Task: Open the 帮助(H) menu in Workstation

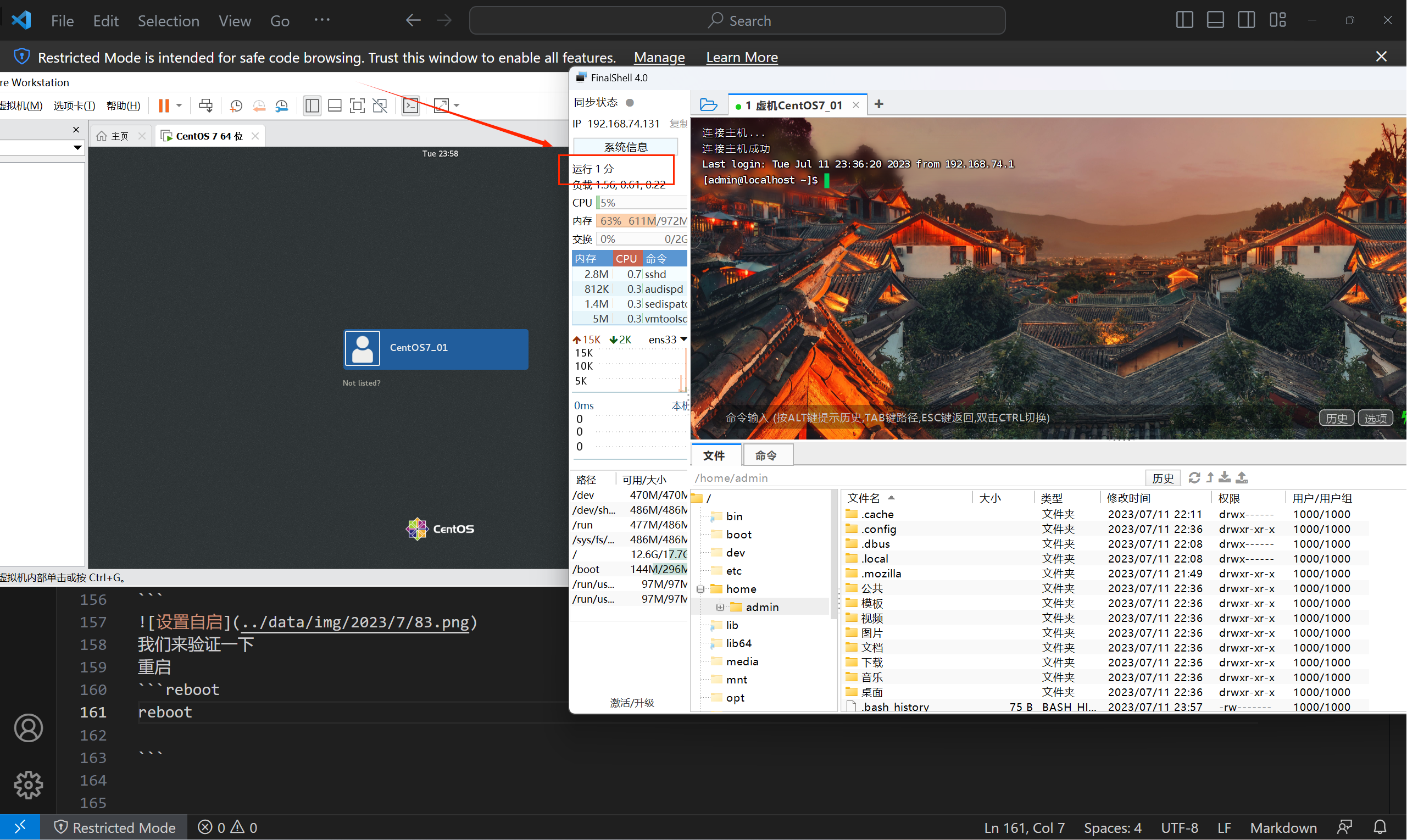Action: pos(124,106)
